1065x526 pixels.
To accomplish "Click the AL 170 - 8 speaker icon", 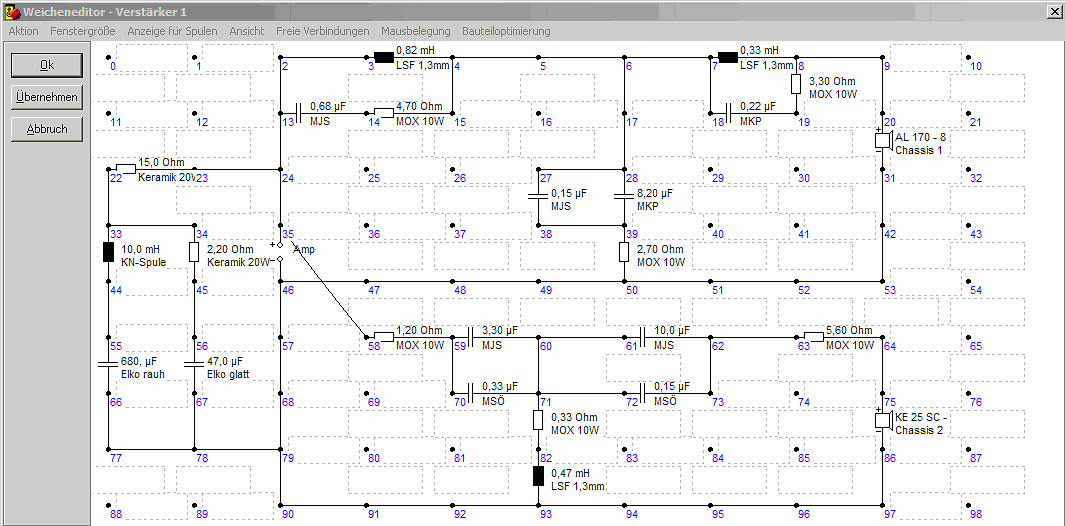I will [882, 140].
